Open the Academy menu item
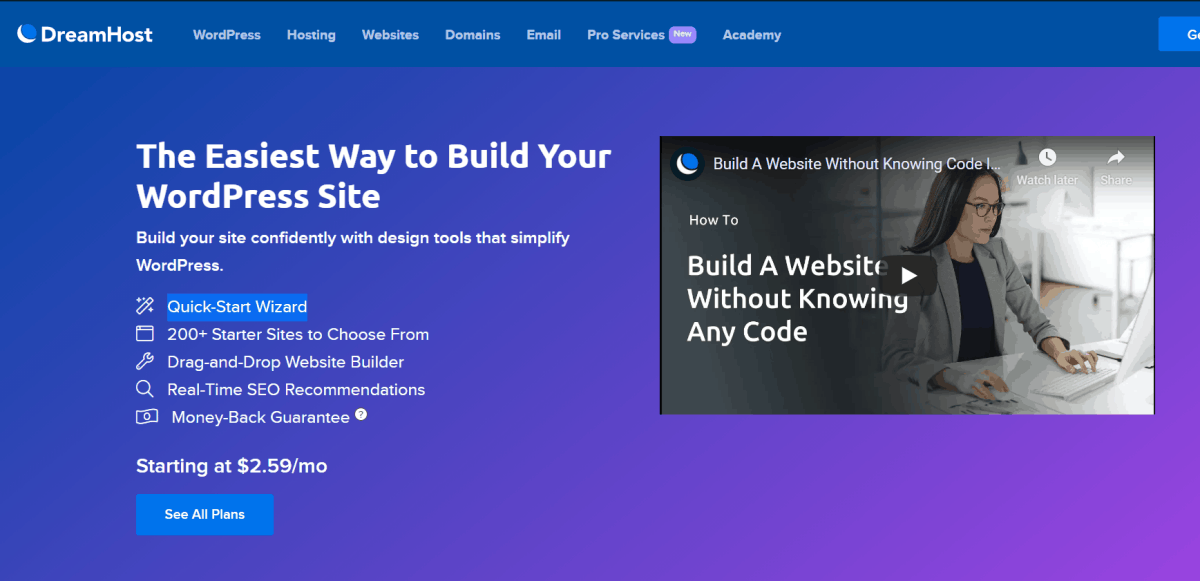This screenshot has width=1200, height=581. [x=752, y=34]
